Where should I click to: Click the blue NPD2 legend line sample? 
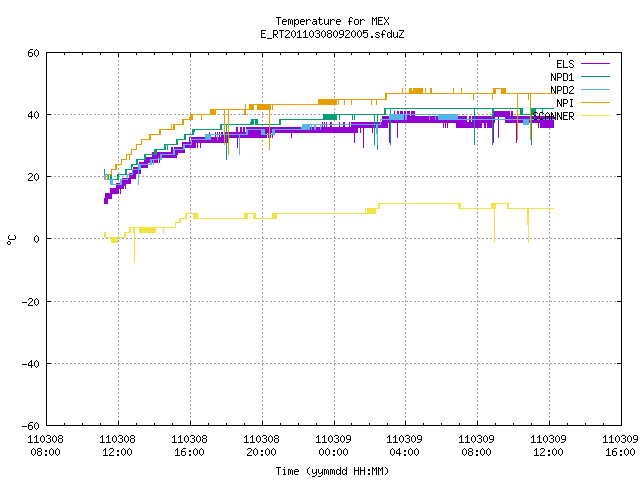coord(595,89)
